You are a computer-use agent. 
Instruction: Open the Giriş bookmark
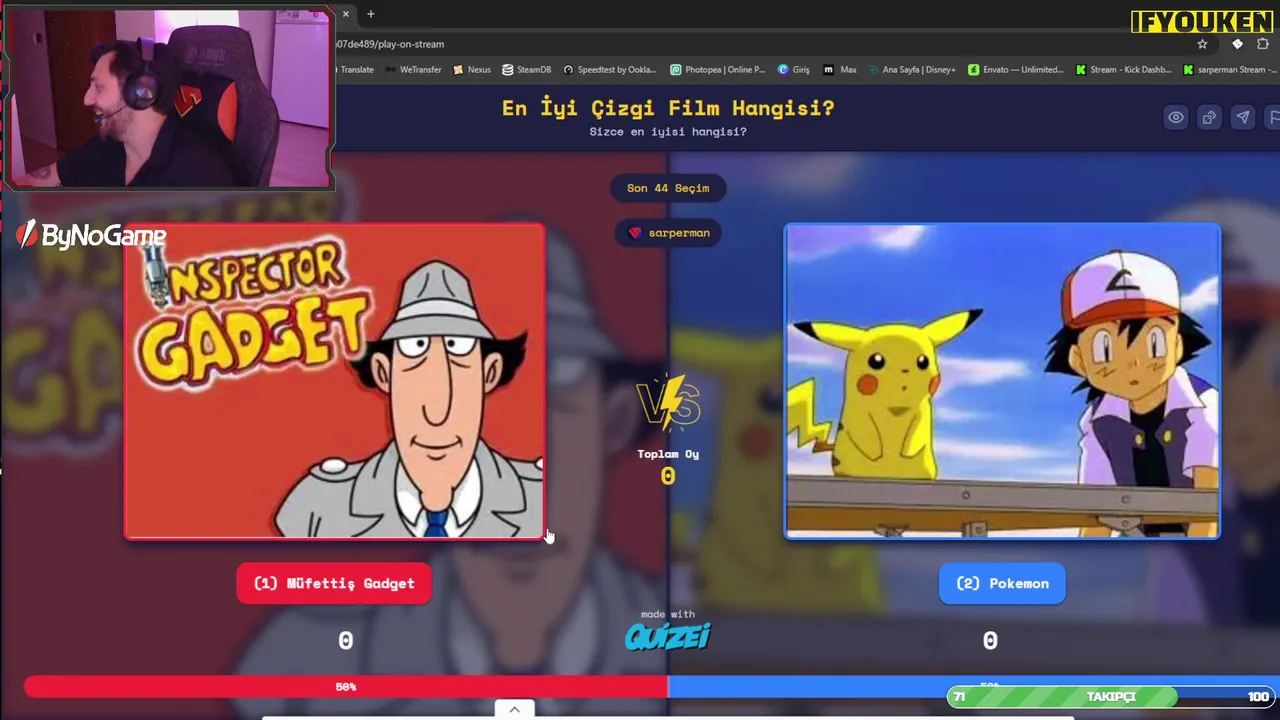pos(794,70)
